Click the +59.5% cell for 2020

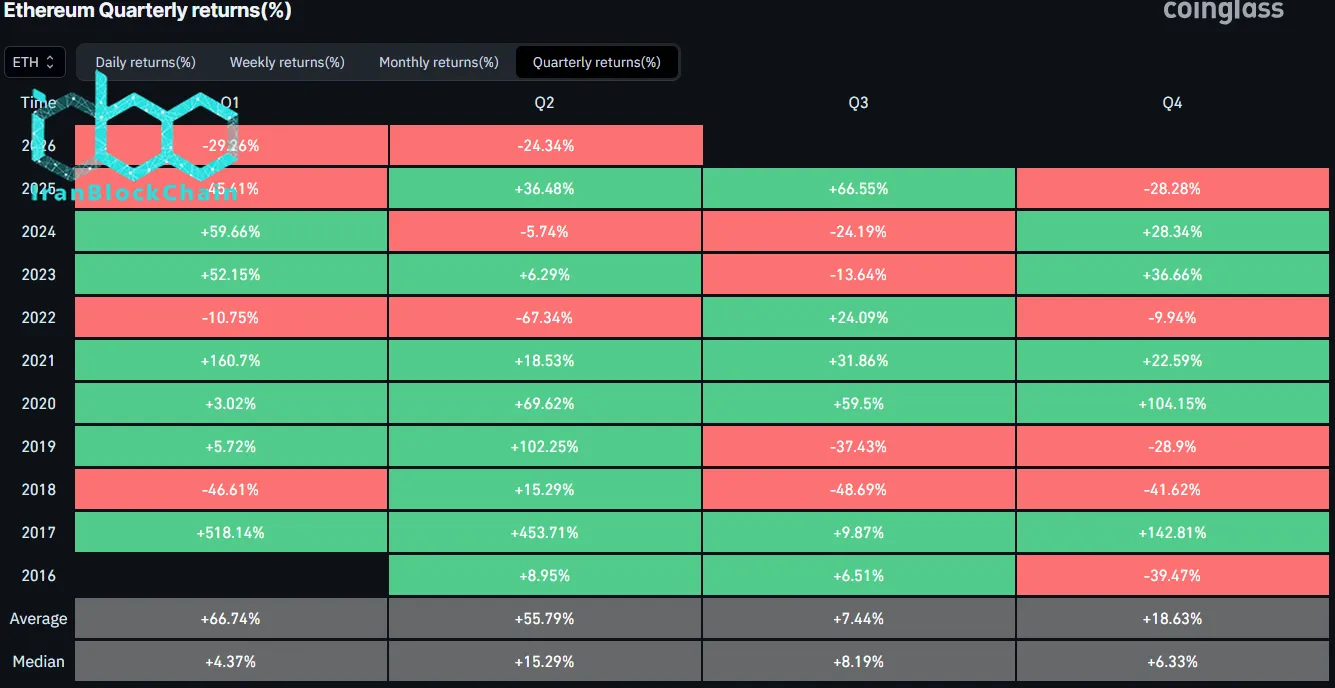pyautogui.click(x=859, y=403)
